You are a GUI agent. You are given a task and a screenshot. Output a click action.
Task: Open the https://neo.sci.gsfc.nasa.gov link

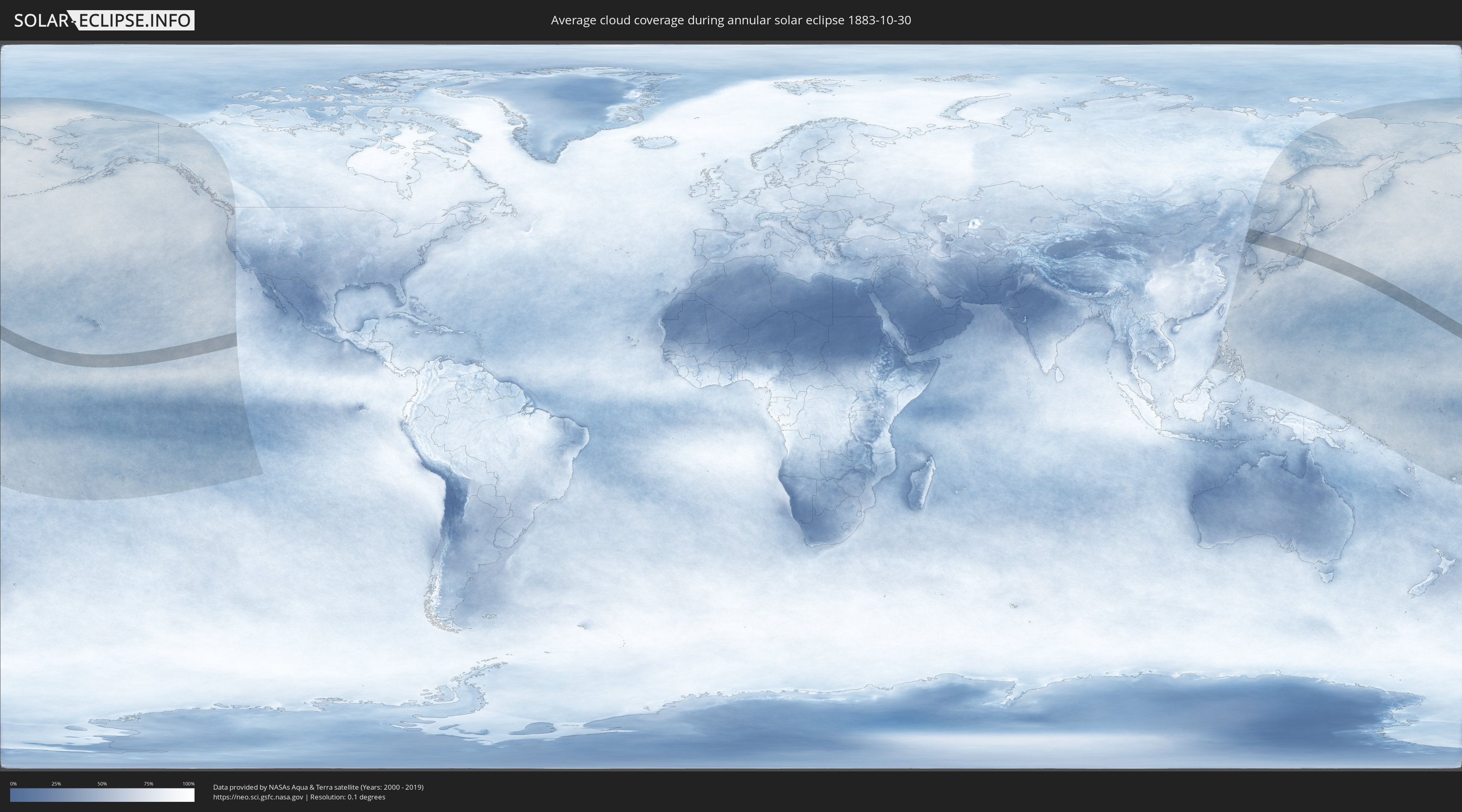tap(258, 797)
